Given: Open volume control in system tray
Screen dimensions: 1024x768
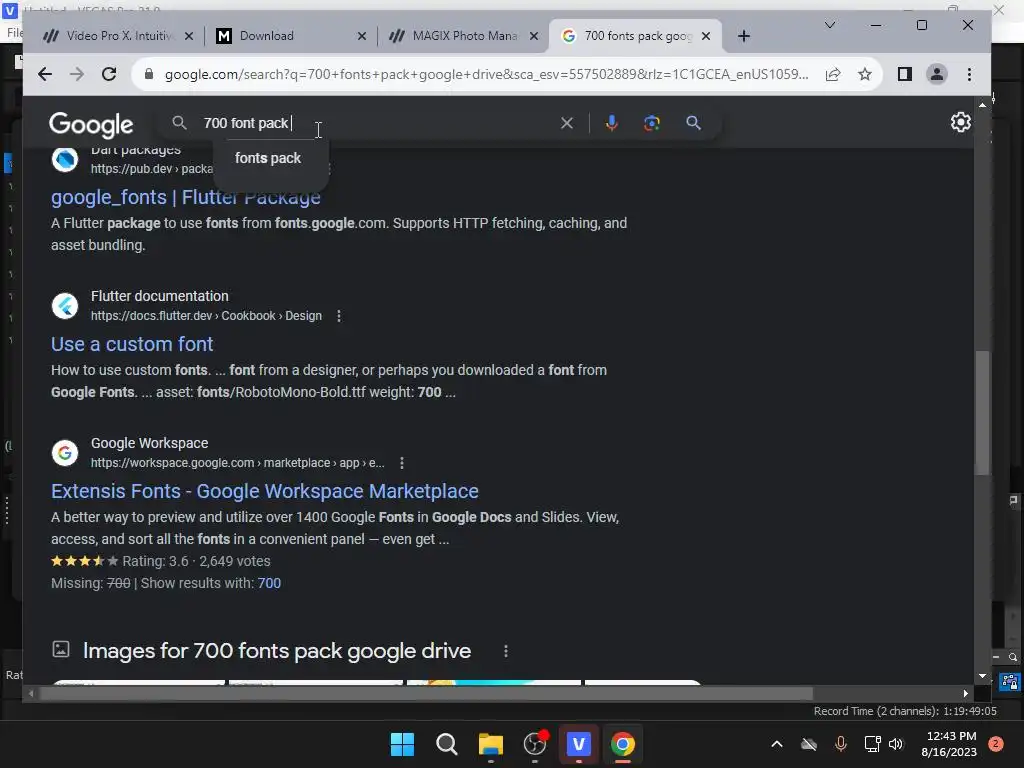Looking at the screenshot, I should [896, 744].
